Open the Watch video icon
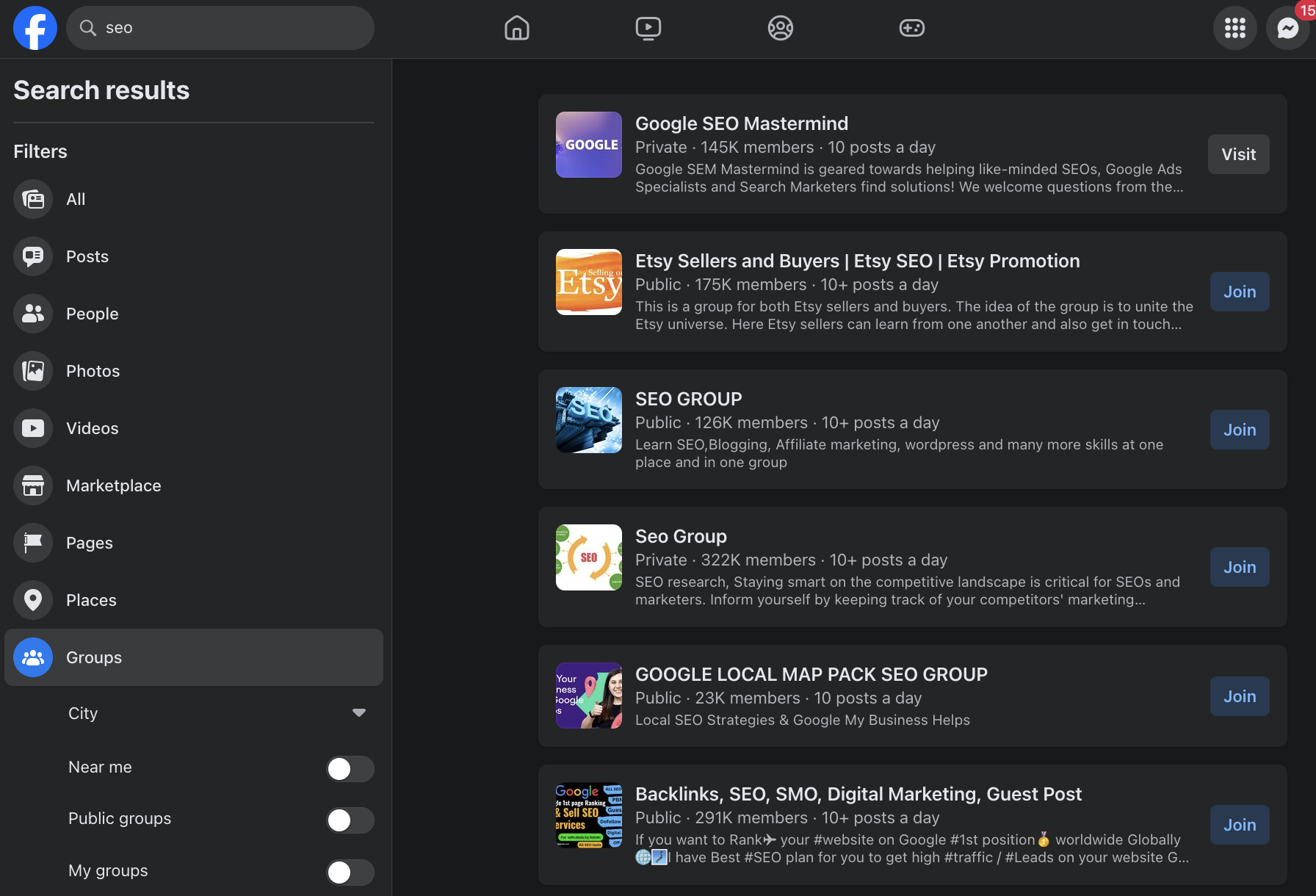This screenshot has width=1316, height=896. (648, 28)
